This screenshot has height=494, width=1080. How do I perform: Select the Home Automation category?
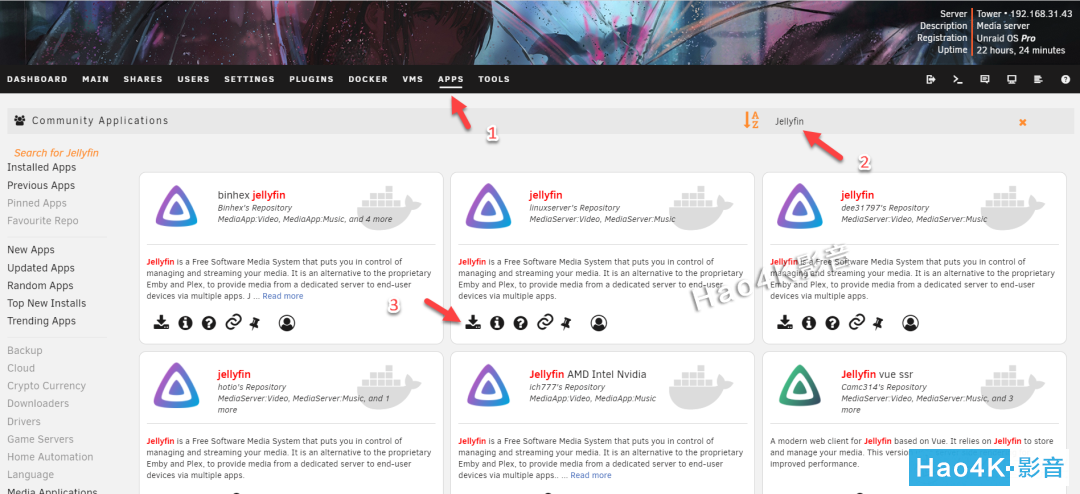[50, 457]
